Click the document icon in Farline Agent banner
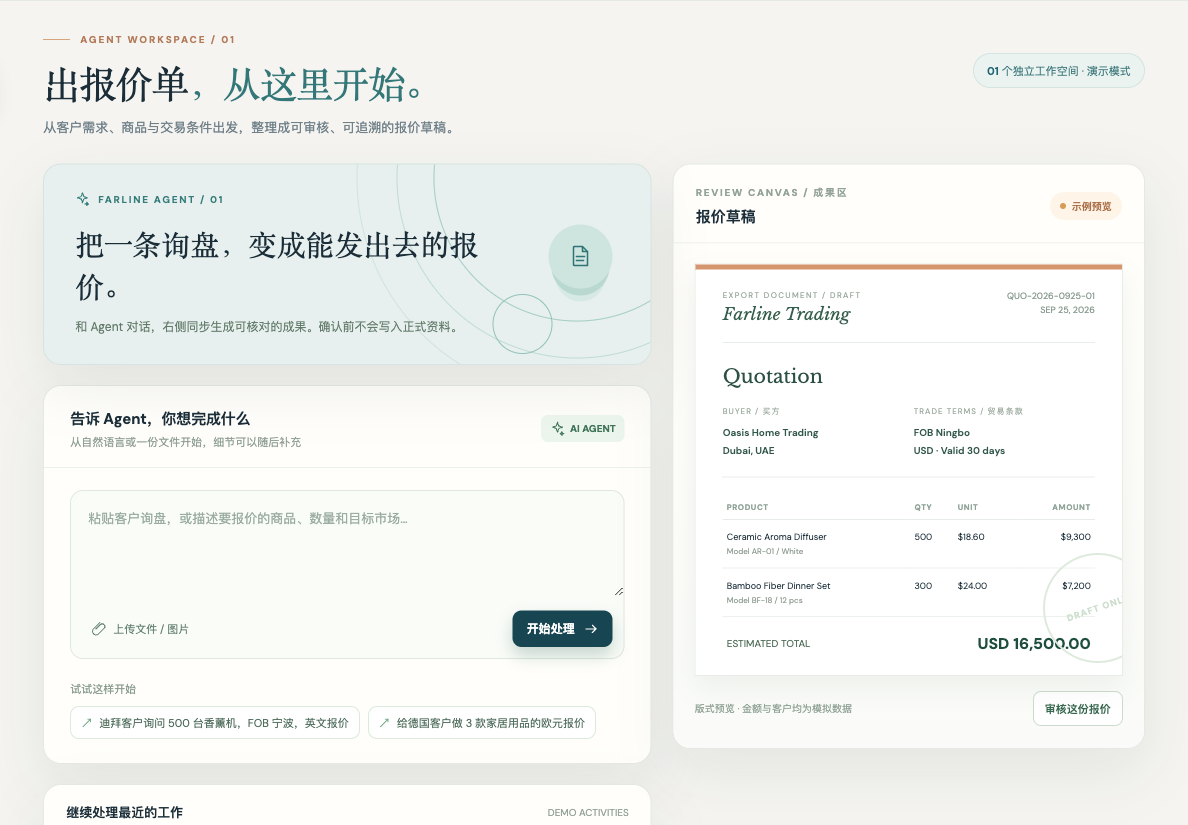 coord(580,256)
